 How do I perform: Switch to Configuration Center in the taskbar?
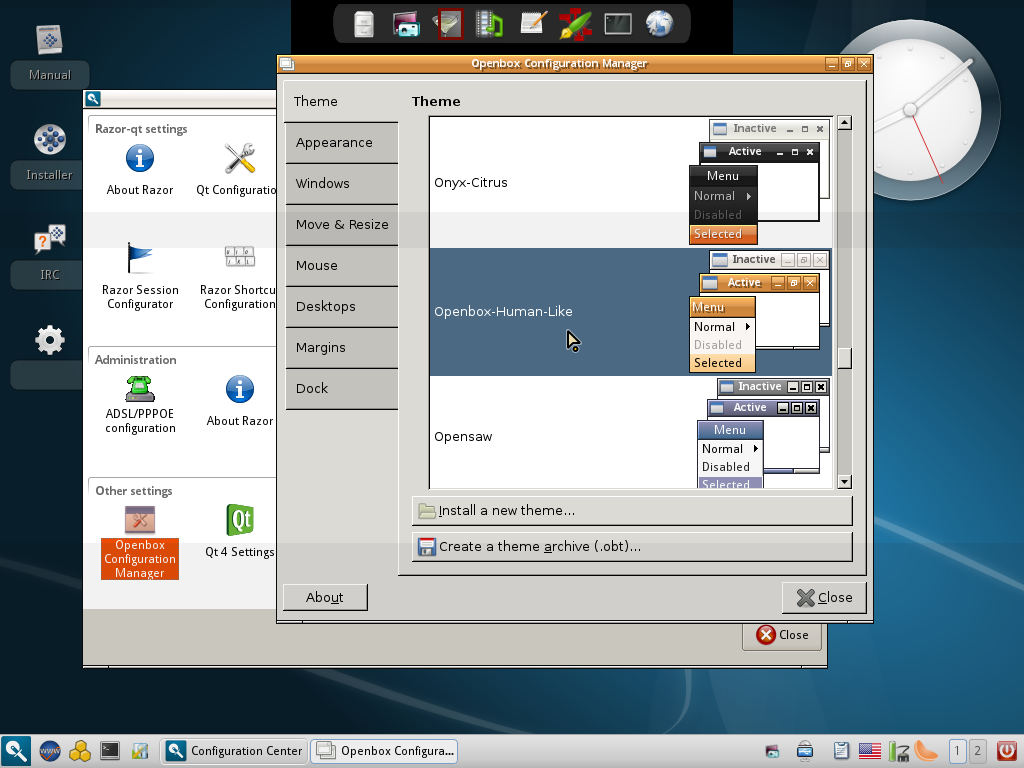click(234, 751)
